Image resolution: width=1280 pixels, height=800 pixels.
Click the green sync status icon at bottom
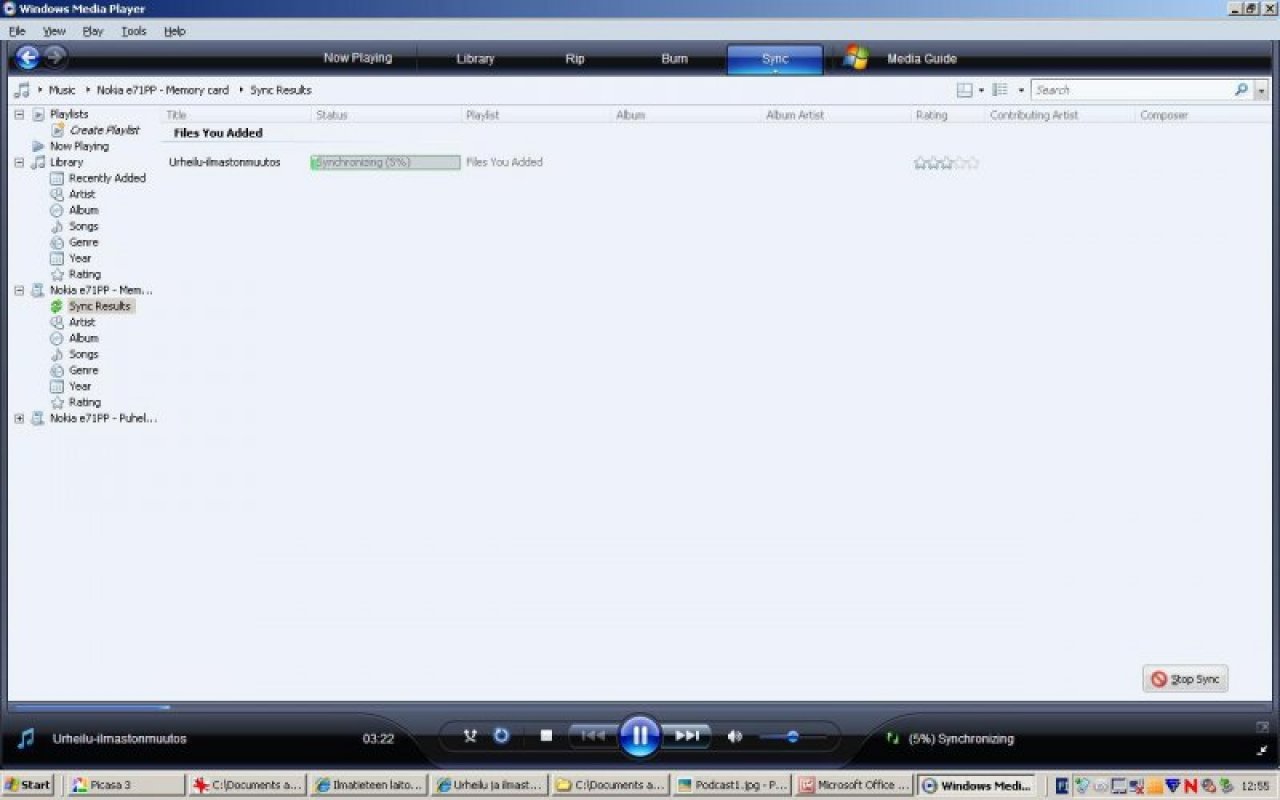pyautogui.click(x=893, y=739)
